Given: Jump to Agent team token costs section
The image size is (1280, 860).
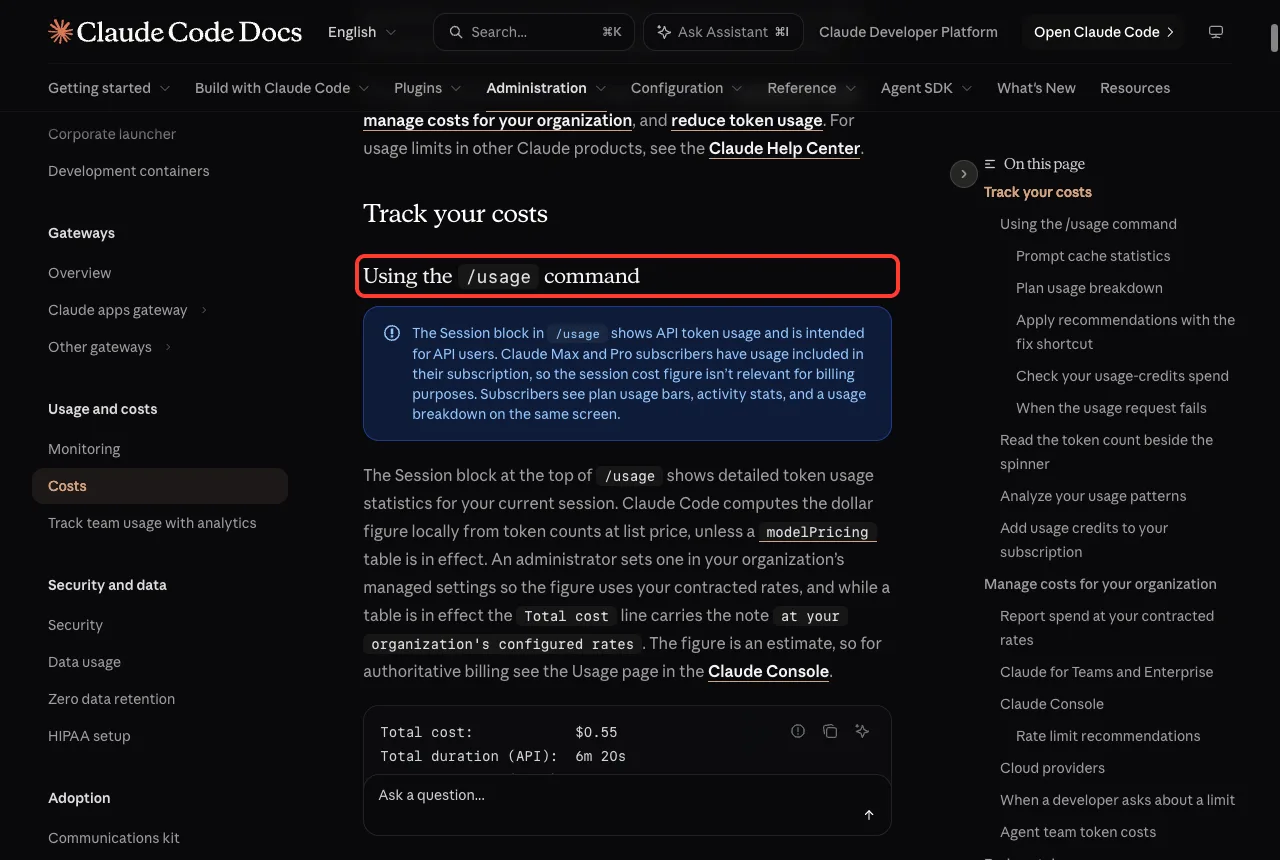Looking at the screenshot, I should (1078, 832).
